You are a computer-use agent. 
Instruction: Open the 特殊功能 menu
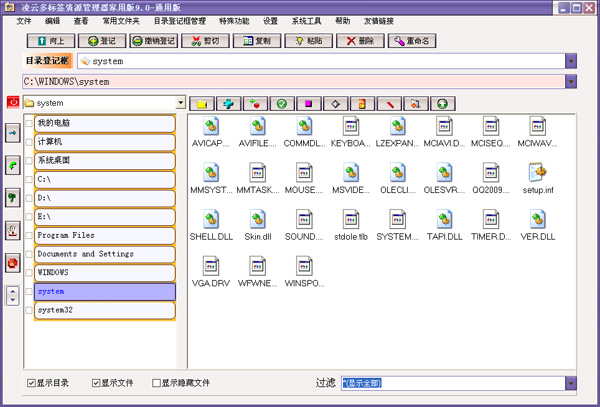coord(234,21)
